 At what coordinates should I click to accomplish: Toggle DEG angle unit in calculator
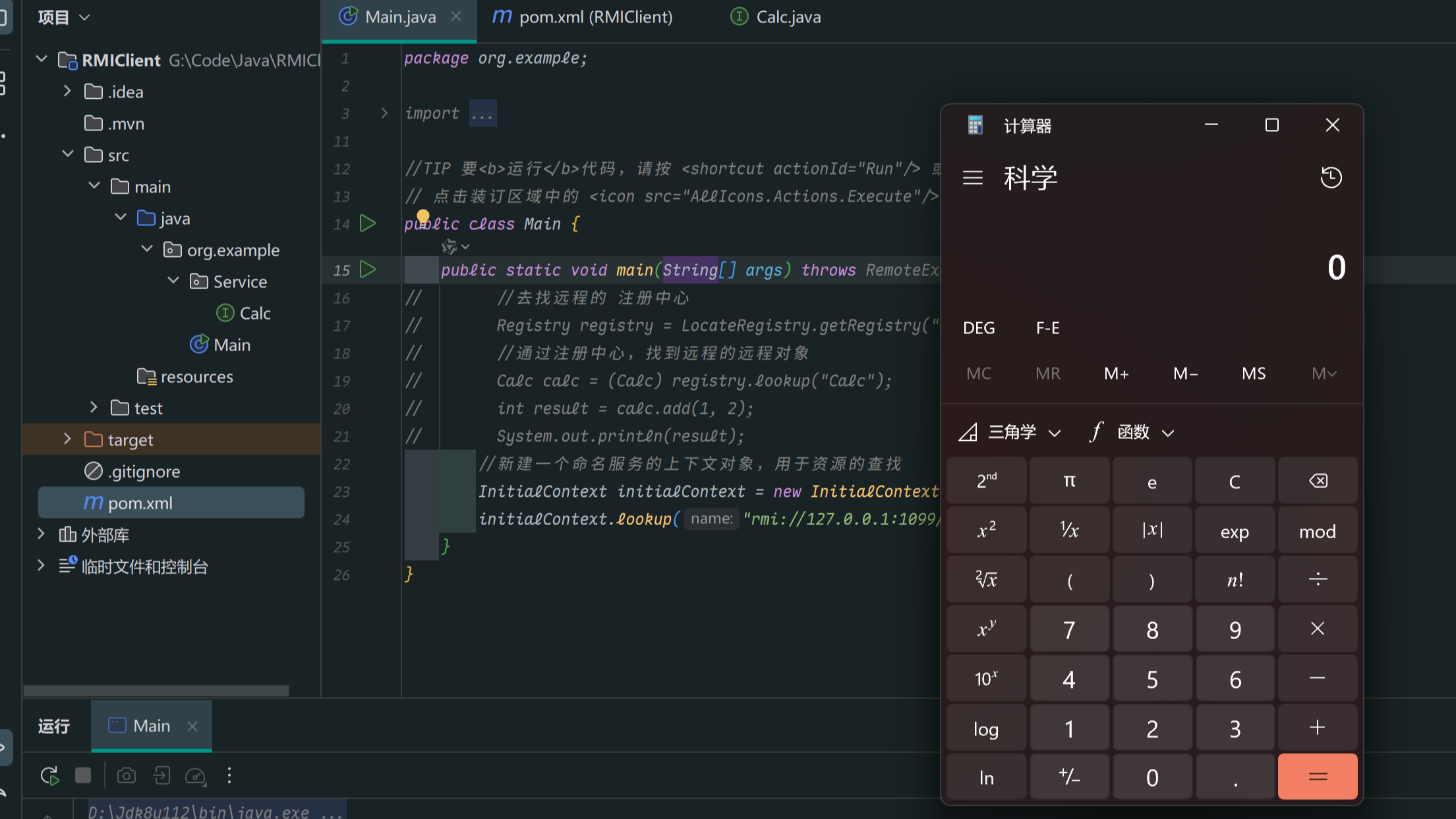coord(979,327)
